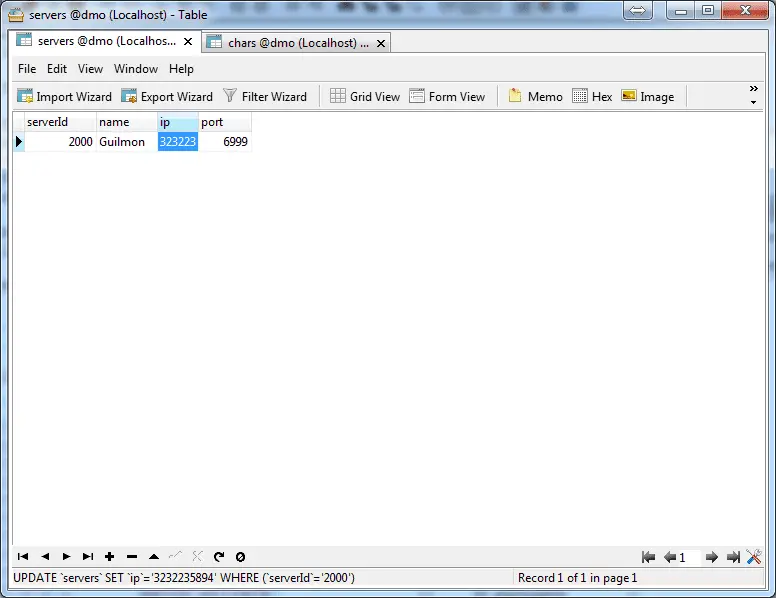
Task: Click the page number field
Action: 690,557
